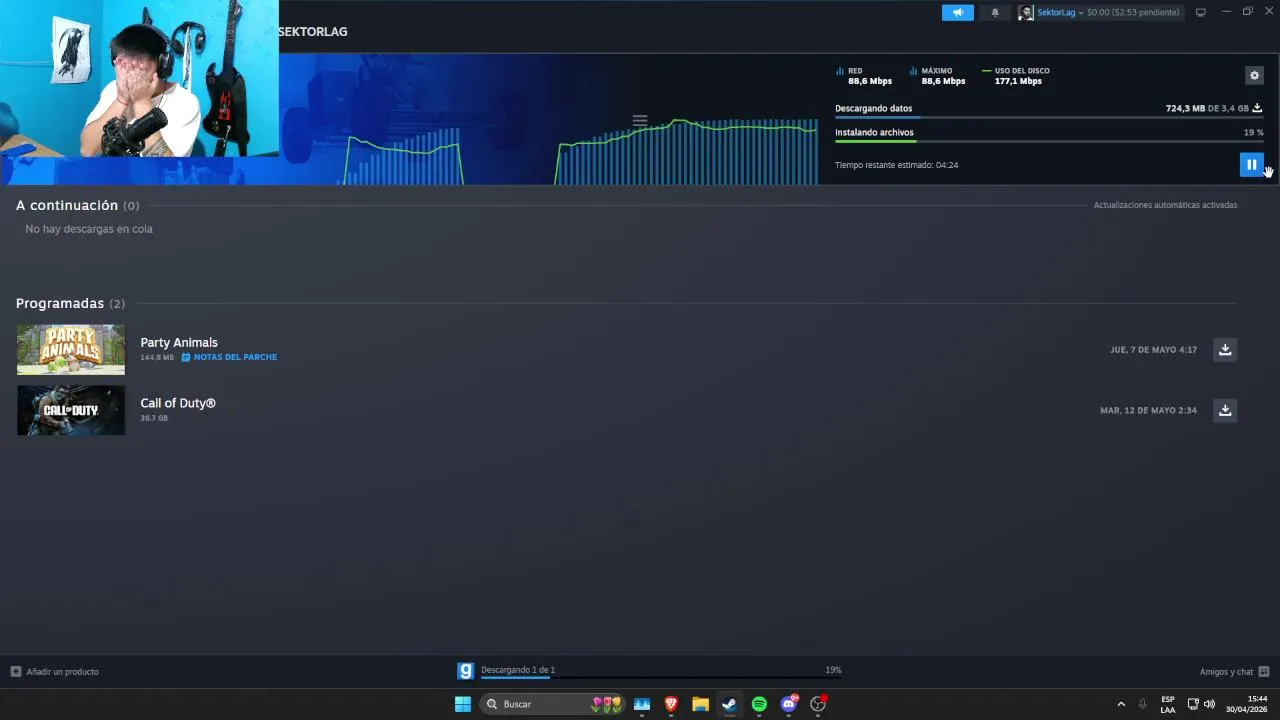Open Discord from taskbar
Viewport: 1280px width, 720px height.
(x=789, y=704)
